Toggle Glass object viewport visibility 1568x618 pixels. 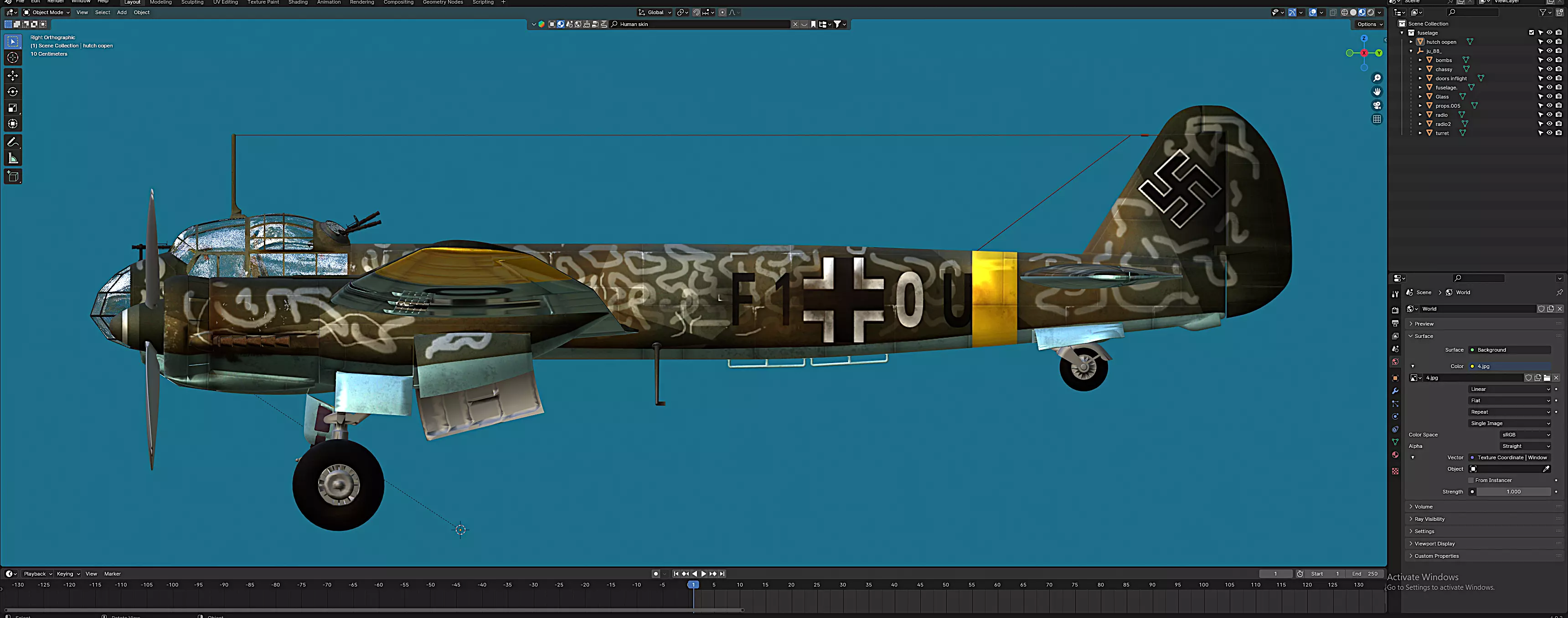[1550, 96]
